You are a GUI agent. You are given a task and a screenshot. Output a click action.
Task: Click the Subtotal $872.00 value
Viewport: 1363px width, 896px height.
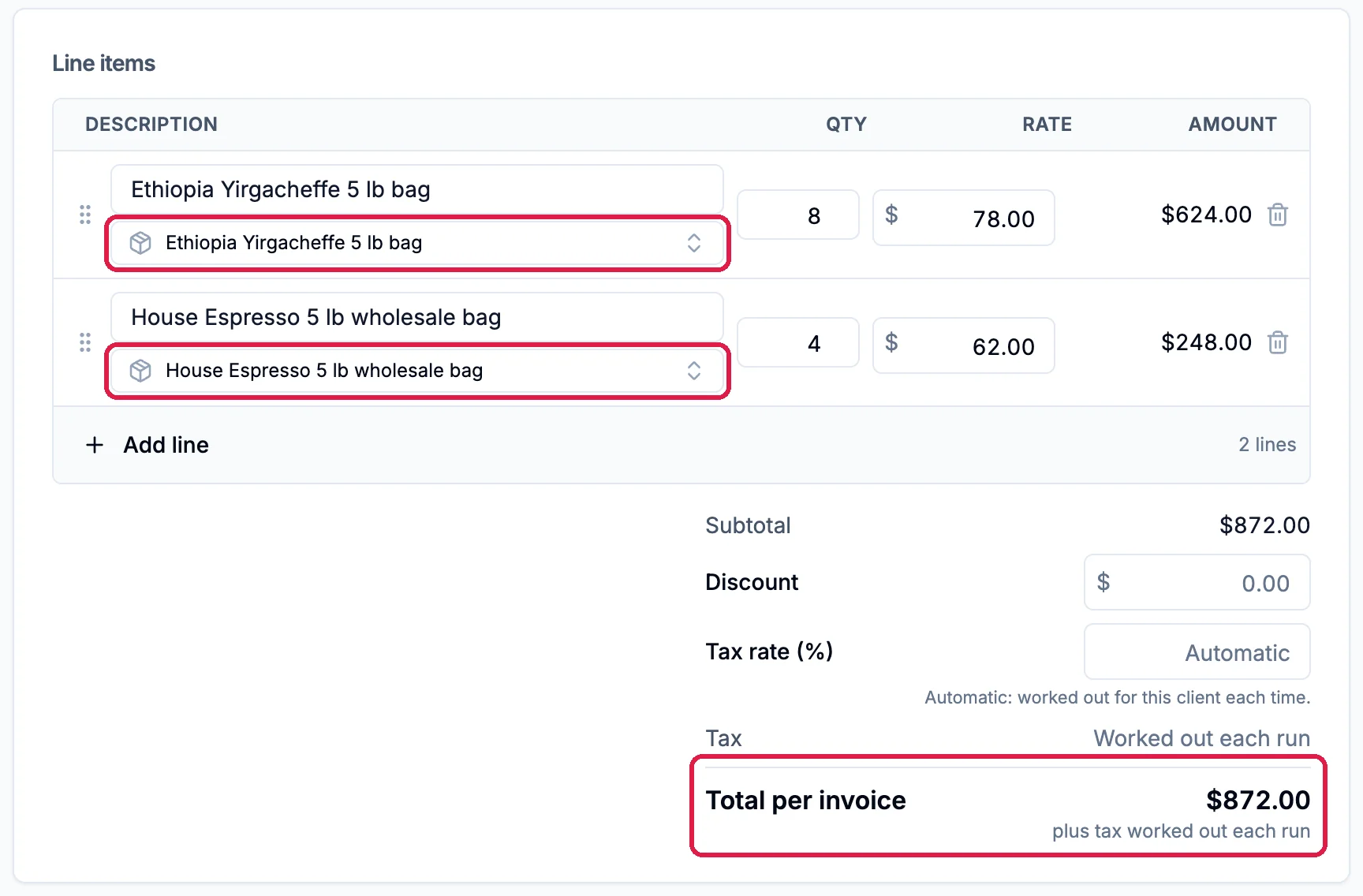click(1264, 525)
